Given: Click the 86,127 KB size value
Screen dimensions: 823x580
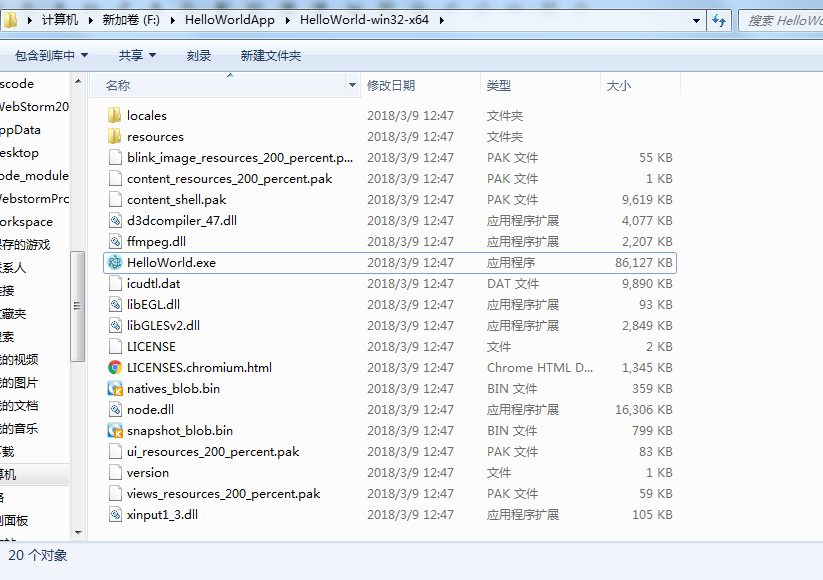Looking at the screenshot, I should point(643,262).
